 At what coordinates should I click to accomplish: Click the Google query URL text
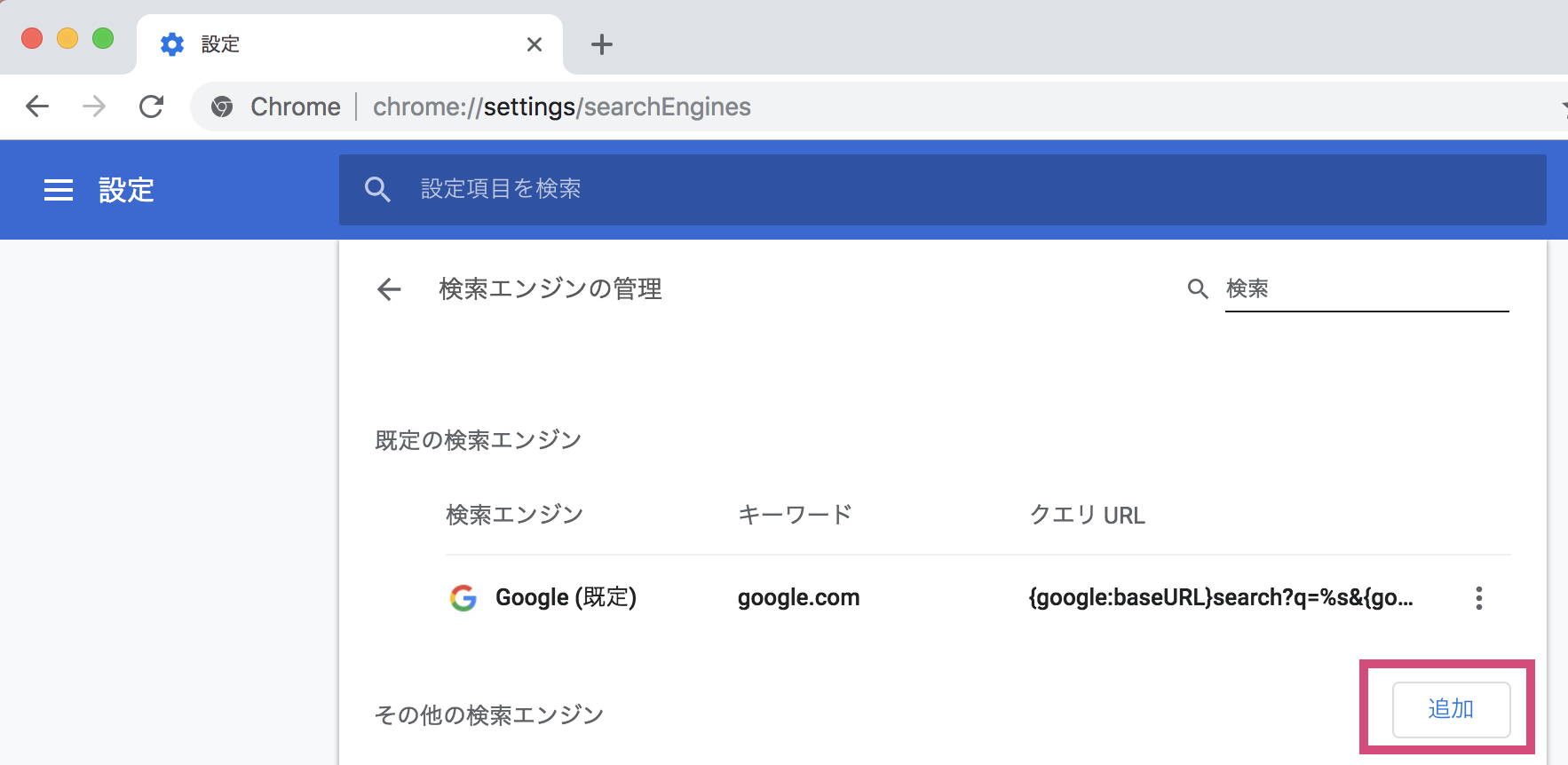(x=1220, y=598)
